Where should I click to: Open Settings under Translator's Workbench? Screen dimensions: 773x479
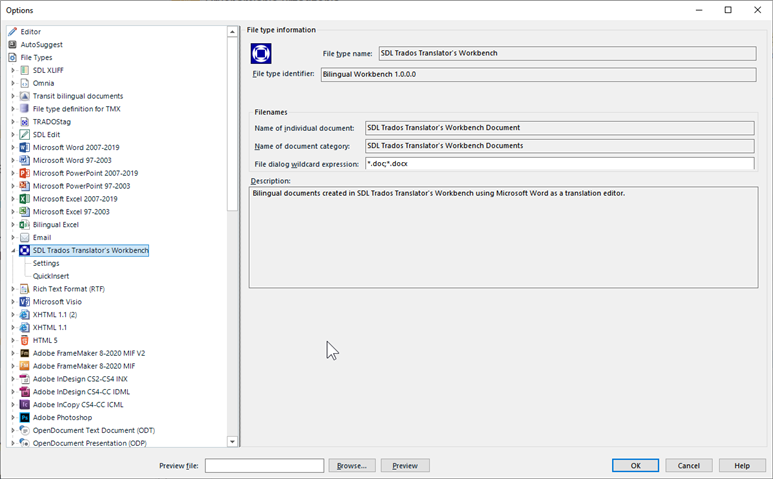pyautogui.click(x=46, y=263)
